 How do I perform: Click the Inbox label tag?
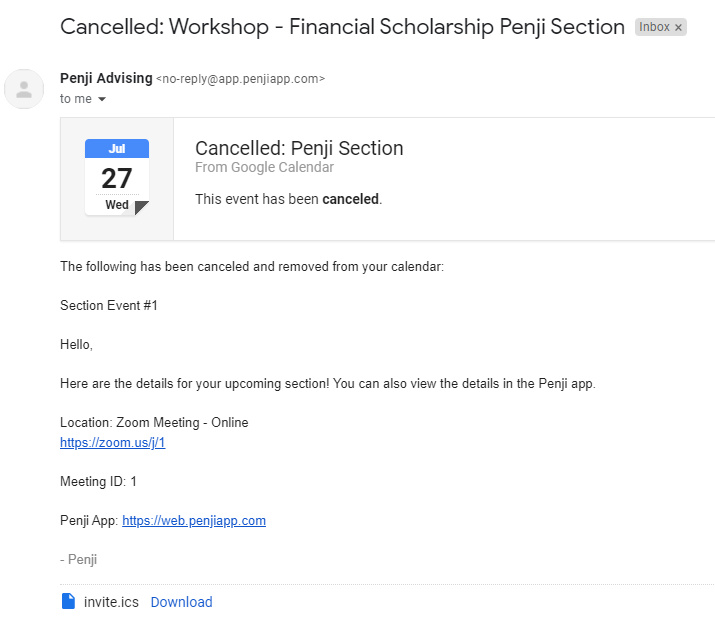(654, 27)
